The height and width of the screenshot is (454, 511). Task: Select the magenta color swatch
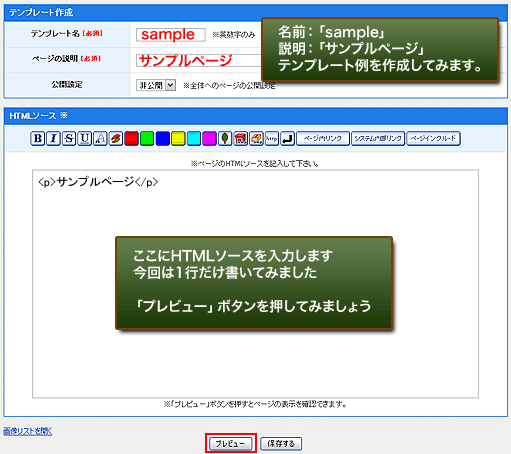click(x=209, y=138)
